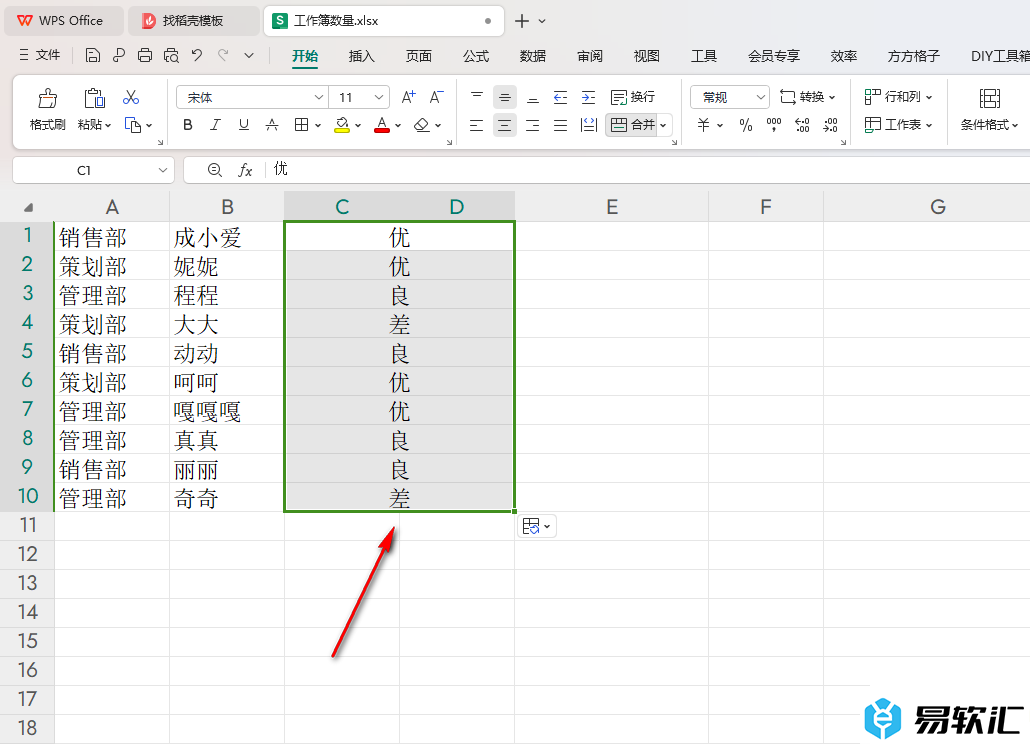Viewport: 1030px width, 744px height.
Task: Switch to the Review tab (审阅)
Action: (589, 56)
